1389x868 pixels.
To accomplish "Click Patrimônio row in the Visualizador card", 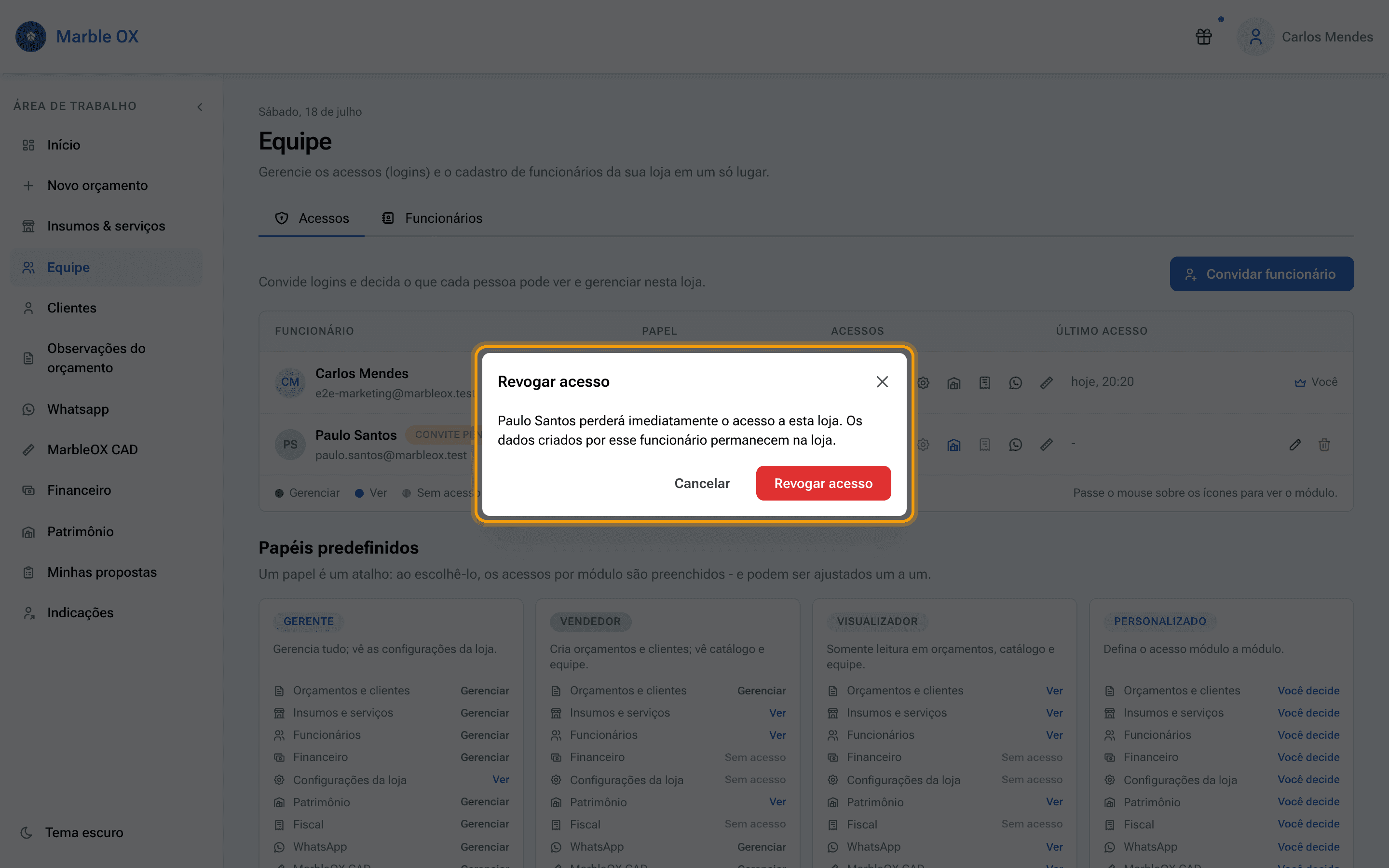I will click(945, 802).
